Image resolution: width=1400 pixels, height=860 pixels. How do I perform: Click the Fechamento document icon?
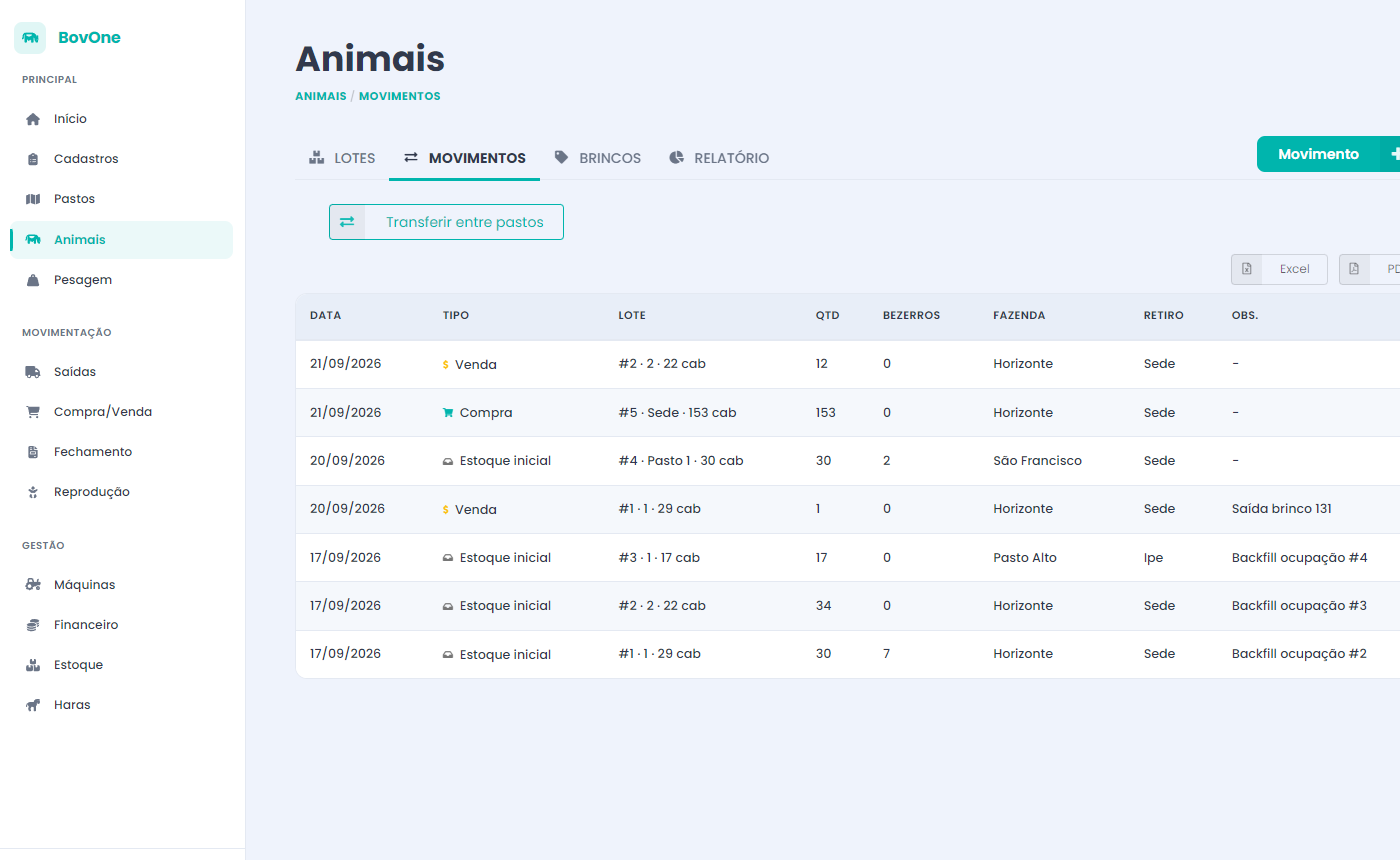tap(33, 452)
